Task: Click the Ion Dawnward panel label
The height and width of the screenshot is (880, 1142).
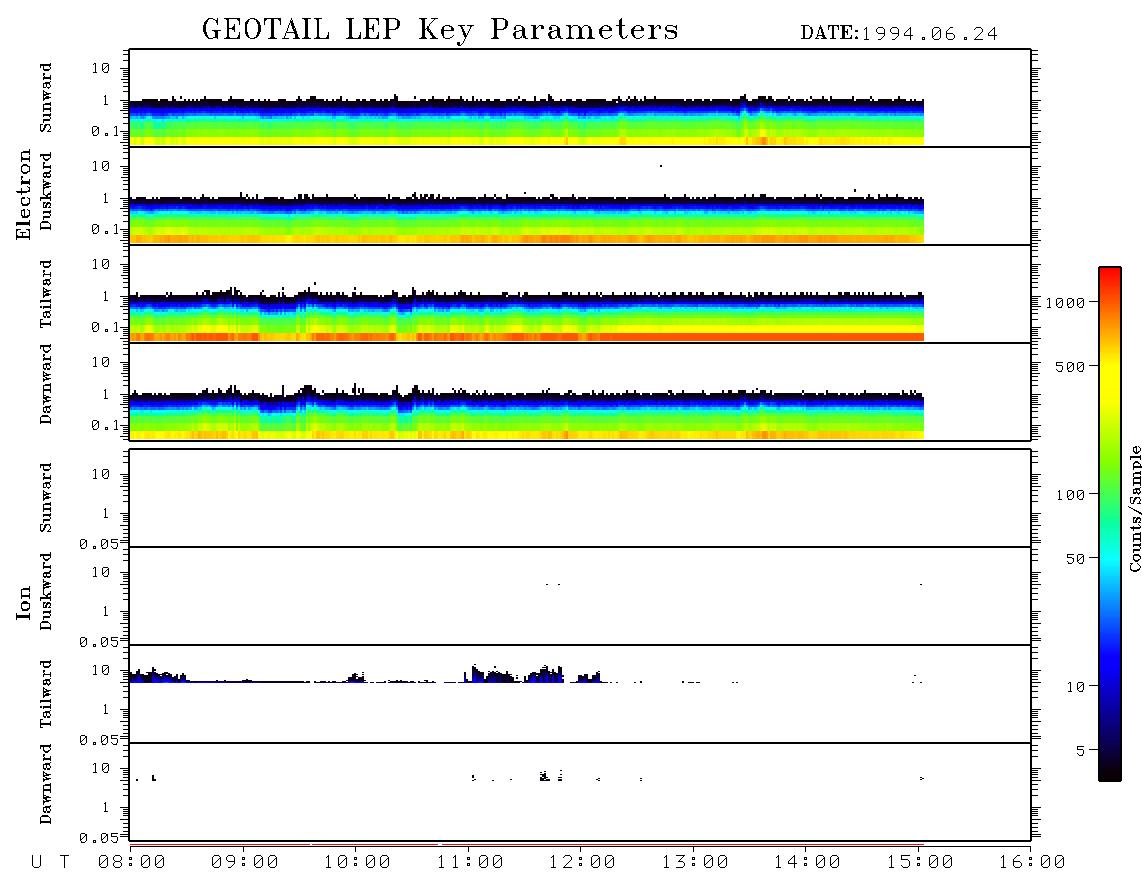Action: click(x=46, y=784)
